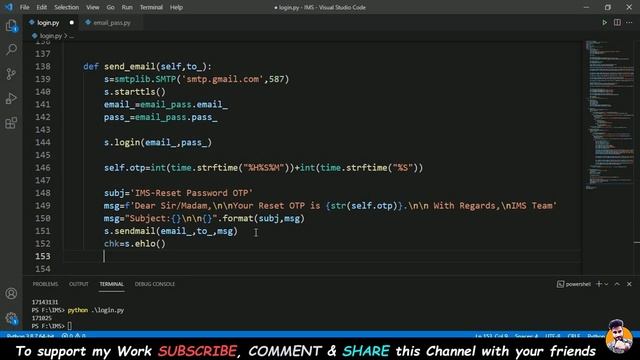The height and width of the screenshot is (360, 640).
Task: Open the Search view in activity bar
Action: pos(11,50)
